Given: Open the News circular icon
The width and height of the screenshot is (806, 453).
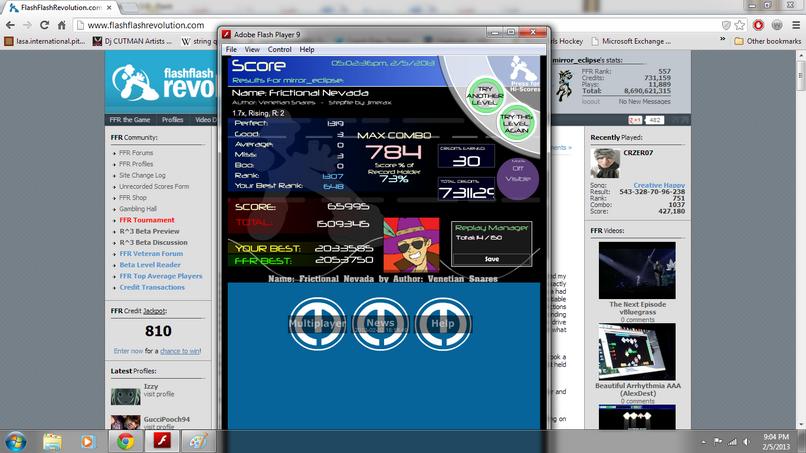Looking at the screenshot, I should coord(380,323).
